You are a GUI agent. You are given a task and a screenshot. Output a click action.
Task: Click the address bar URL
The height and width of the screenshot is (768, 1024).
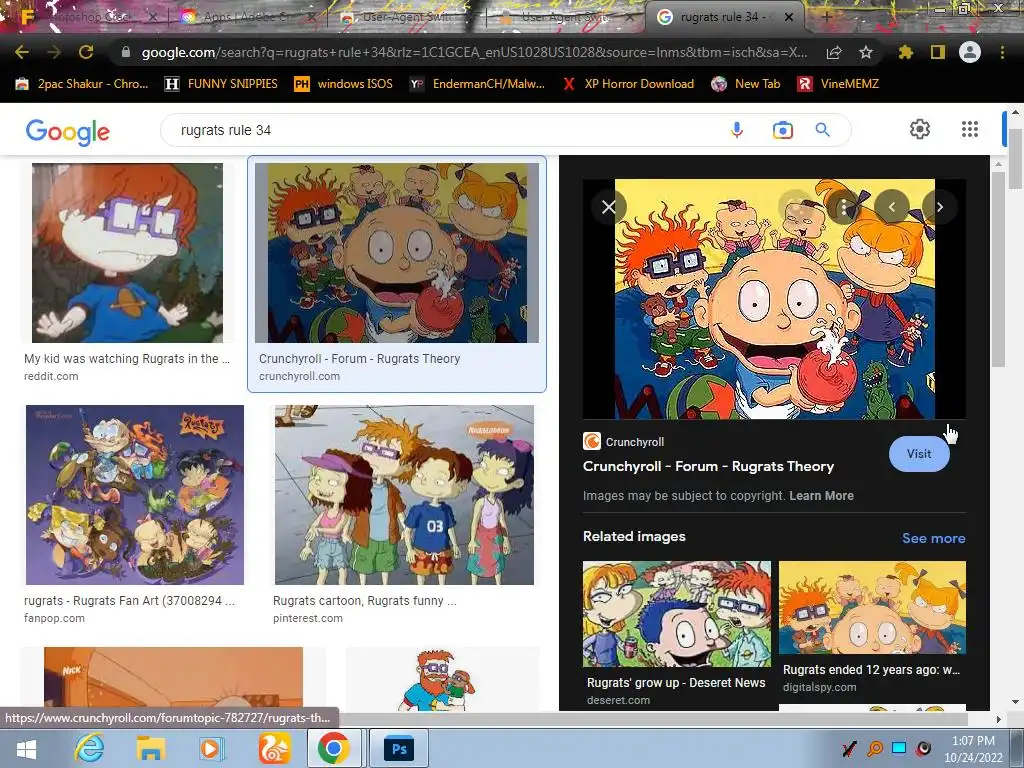474,52
